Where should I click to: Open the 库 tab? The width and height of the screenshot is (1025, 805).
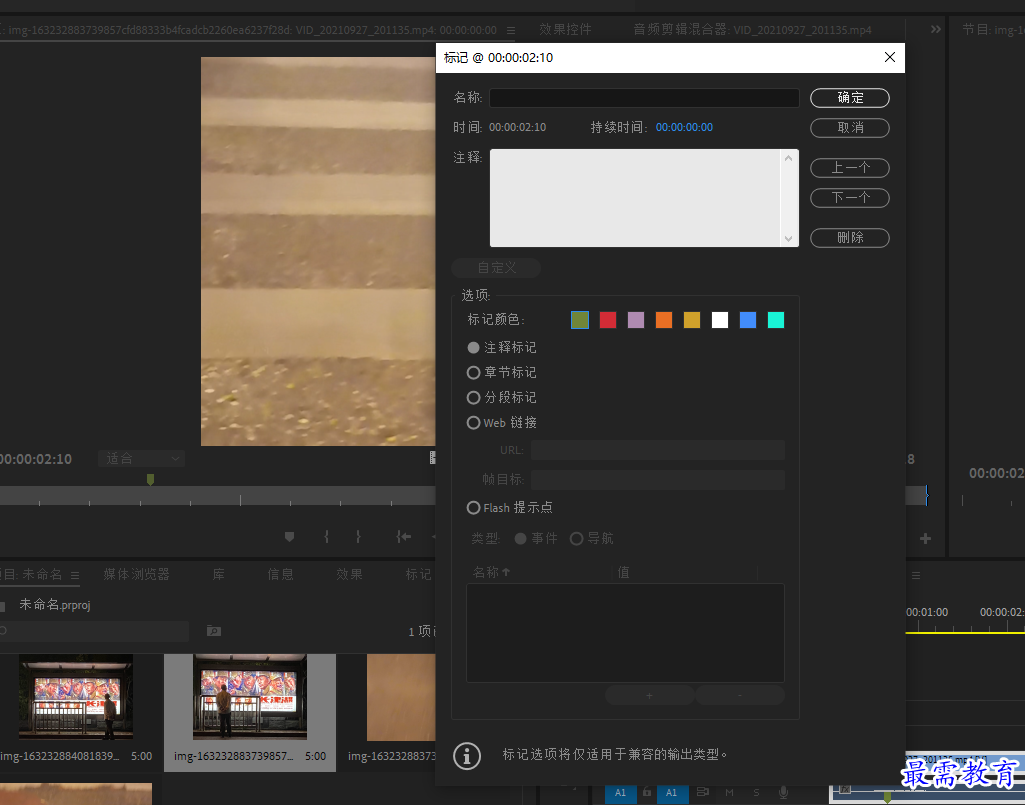click(218, 574)
